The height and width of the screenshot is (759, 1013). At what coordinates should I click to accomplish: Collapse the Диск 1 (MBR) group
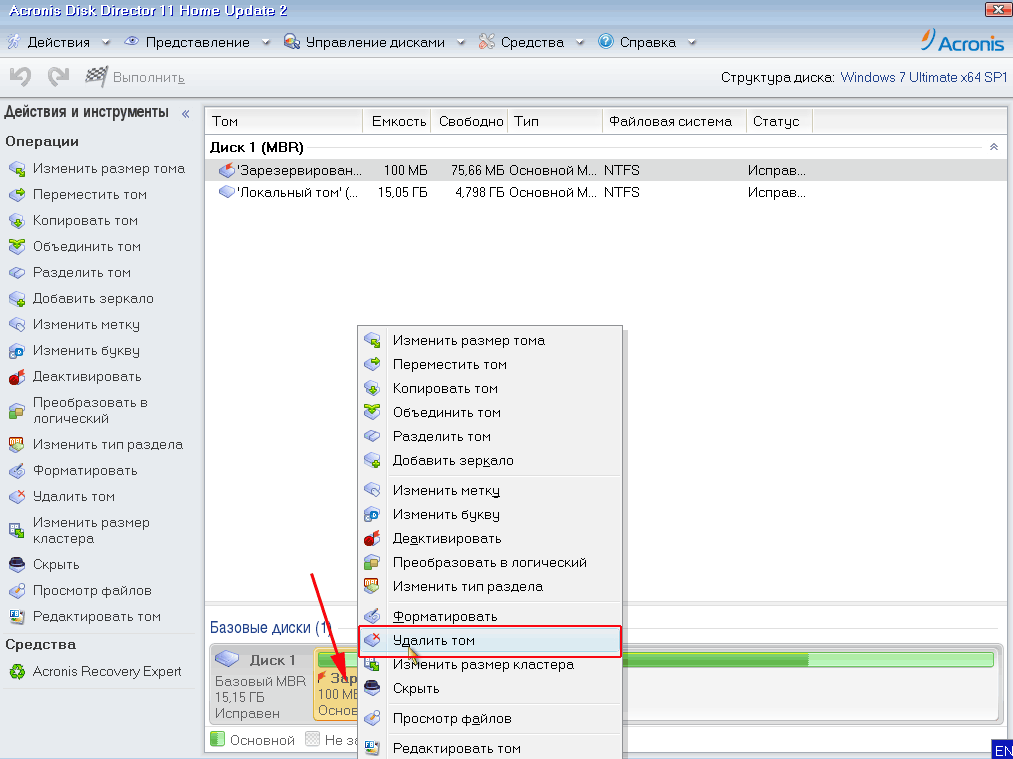tap(994, 147)
